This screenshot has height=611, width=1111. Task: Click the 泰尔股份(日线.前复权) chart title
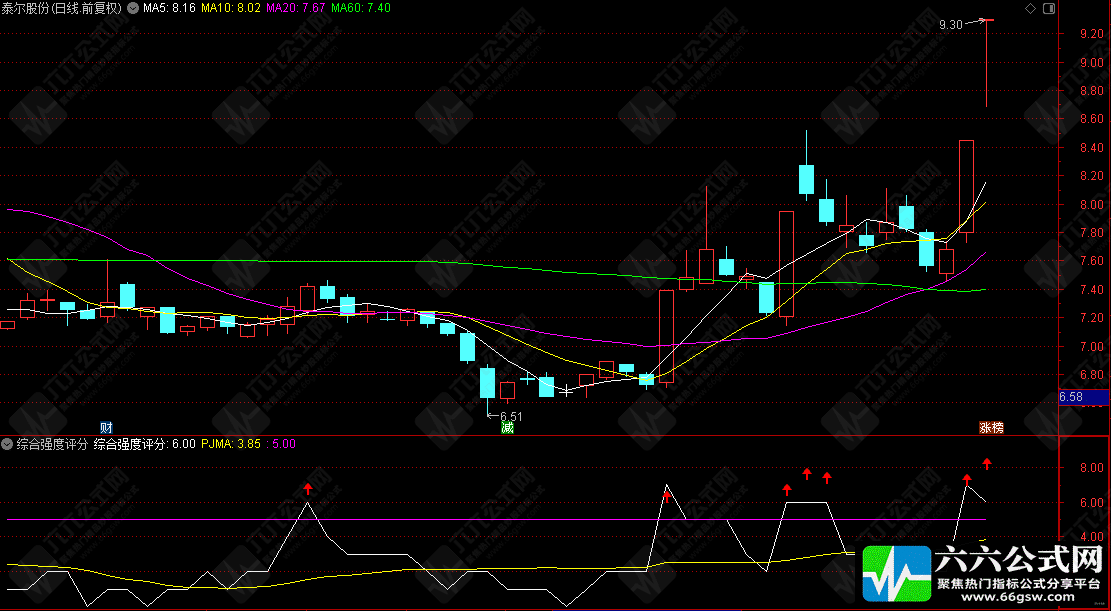point(61,9)
